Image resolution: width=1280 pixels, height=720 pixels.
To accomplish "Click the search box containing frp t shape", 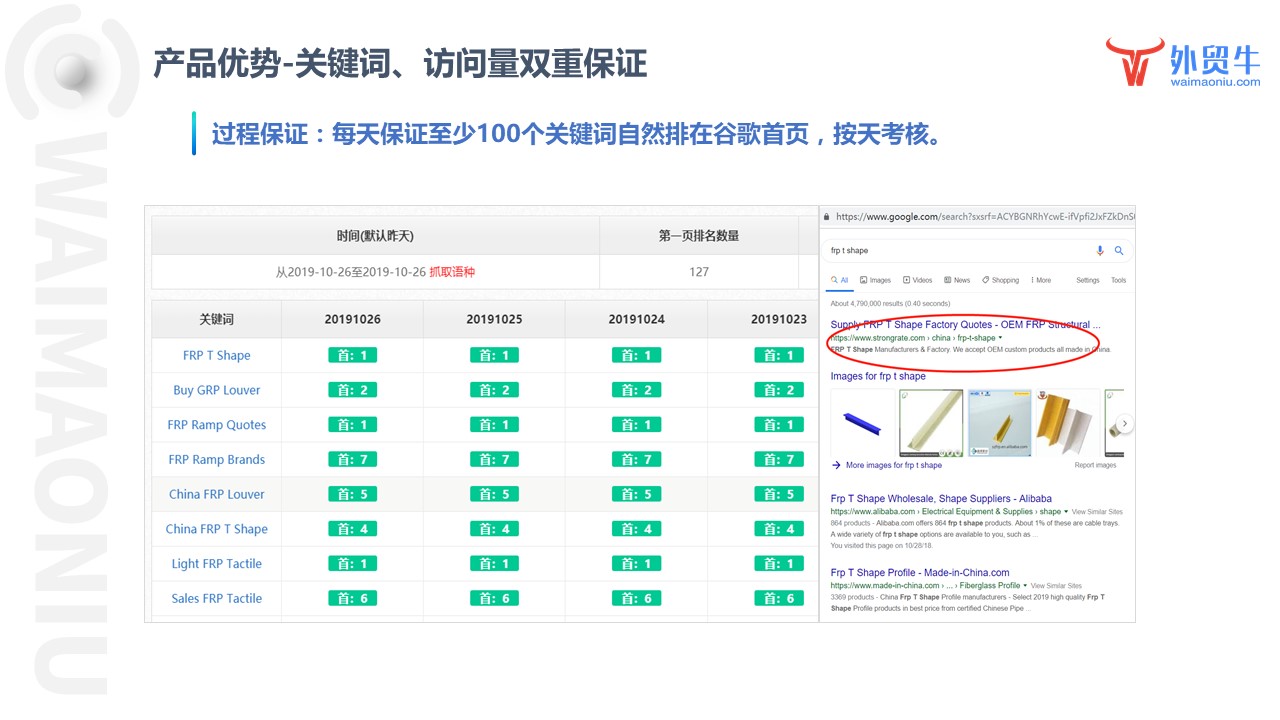I will pos(950,251).
